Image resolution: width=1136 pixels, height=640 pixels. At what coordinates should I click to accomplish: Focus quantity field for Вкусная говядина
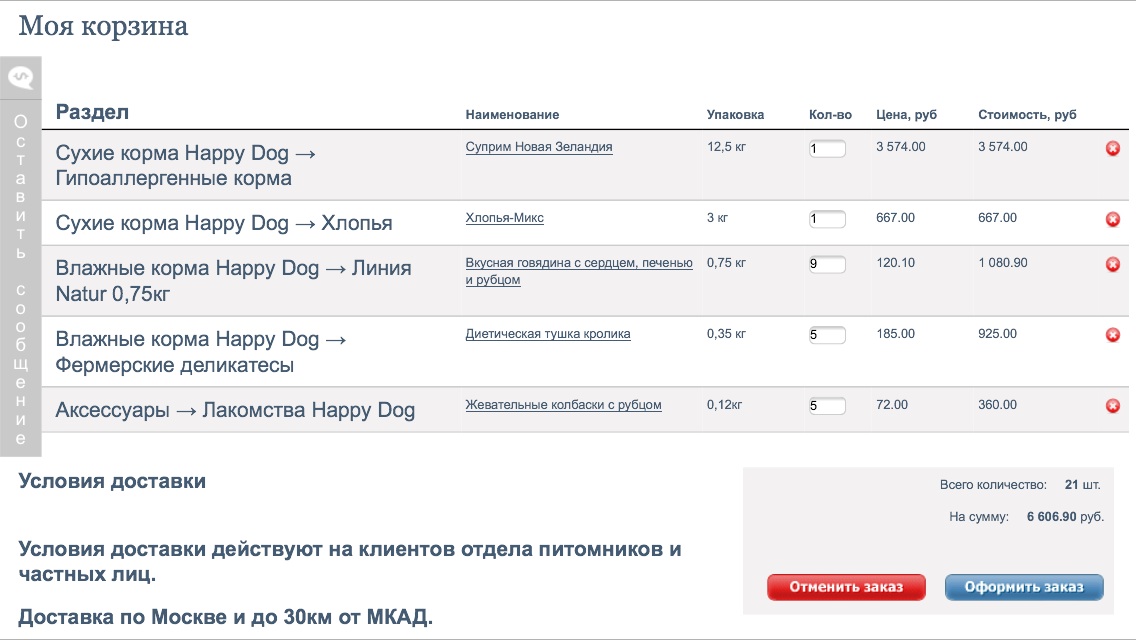827,264
